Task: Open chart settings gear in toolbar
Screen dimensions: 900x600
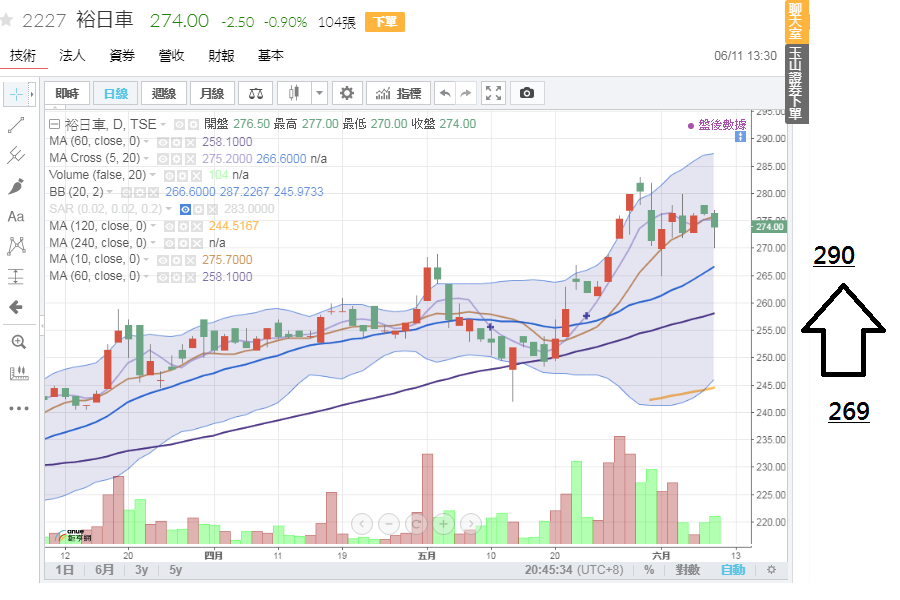Action: coord(347,93)
